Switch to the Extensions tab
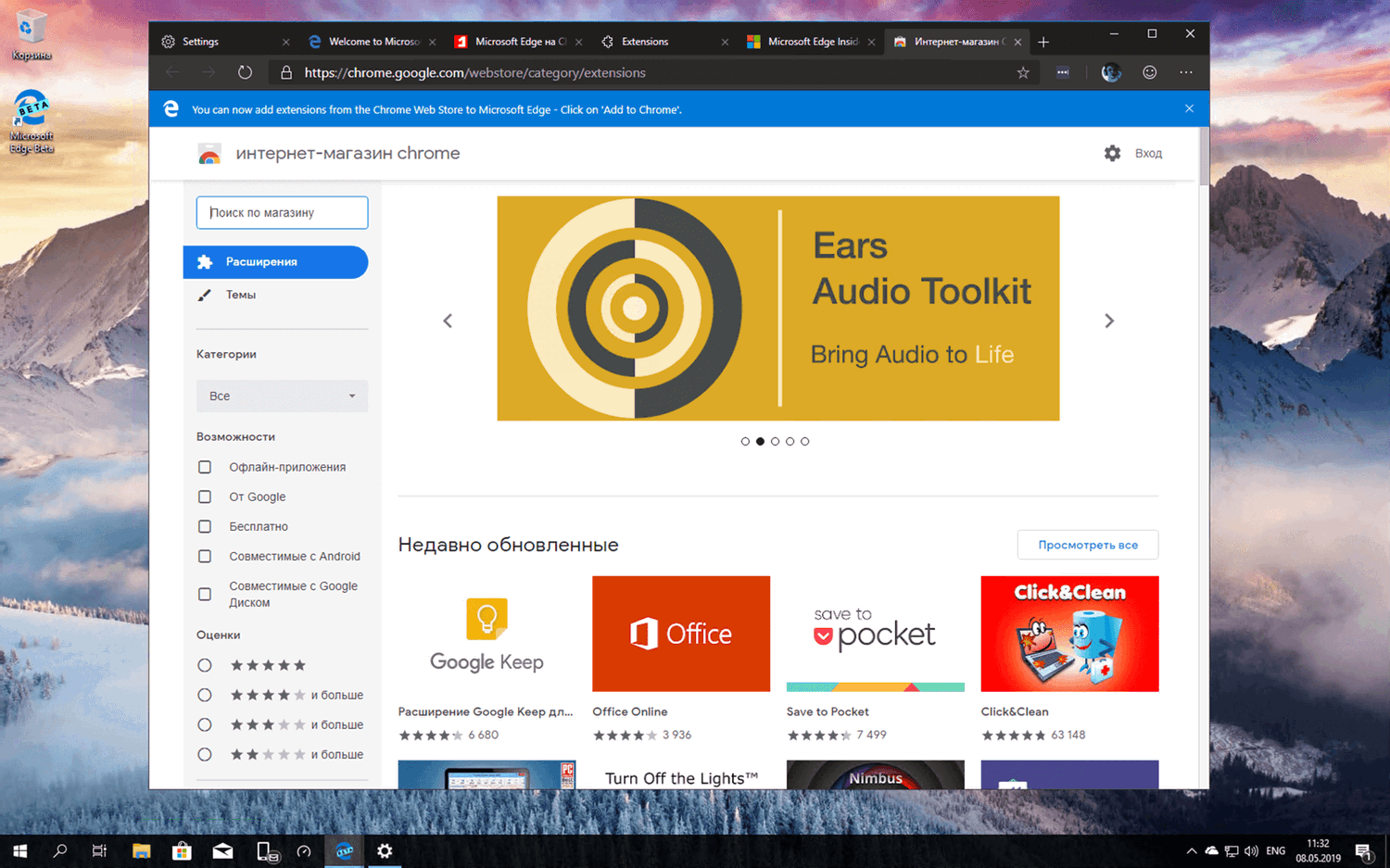Image resolution: width=1390 pixels, height=868 pixels. pos(664,42)
